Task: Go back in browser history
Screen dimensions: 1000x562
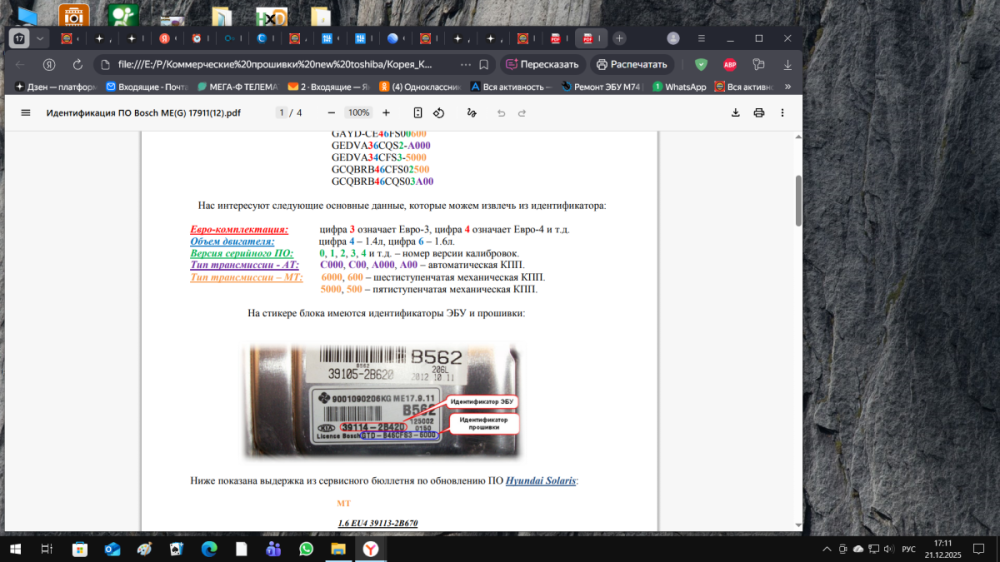Action: [20, 64]
